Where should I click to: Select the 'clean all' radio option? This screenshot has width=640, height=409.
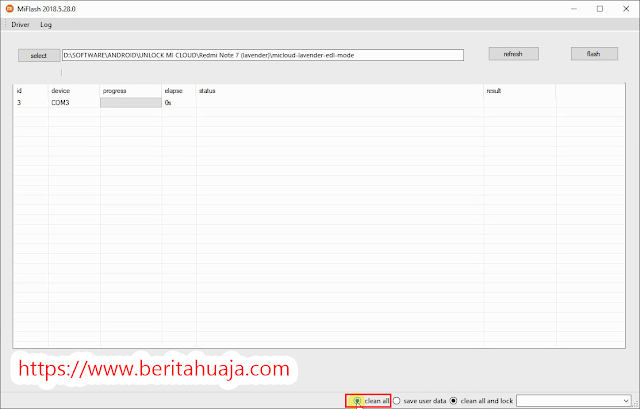click(357, 401)
